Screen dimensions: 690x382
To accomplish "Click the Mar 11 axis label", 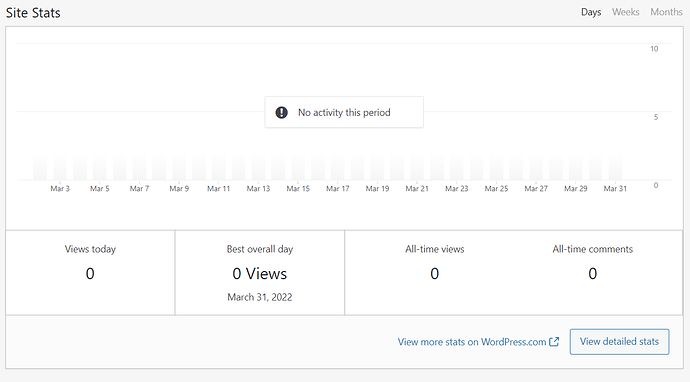I will coord(219,188).
